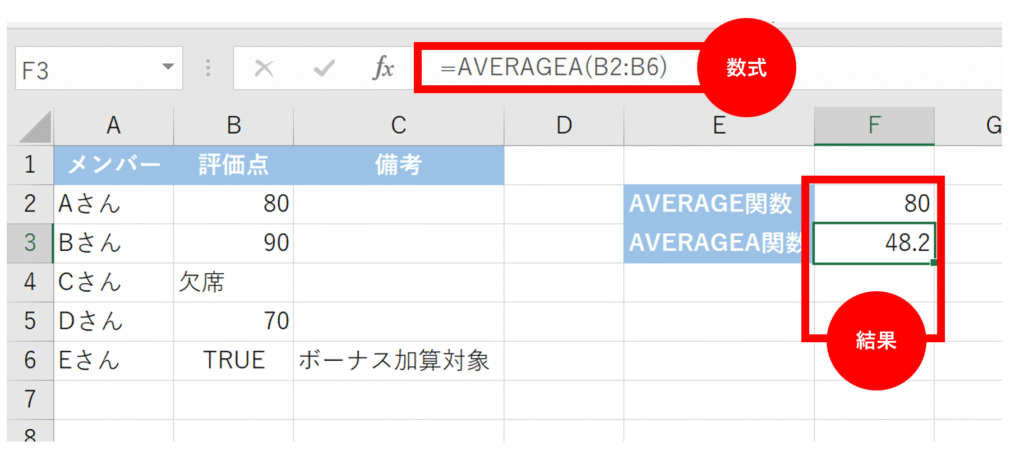Select cell B4 containing 欠席
The height and width of the screenshot is (464, 1024).
pos(233,282)
